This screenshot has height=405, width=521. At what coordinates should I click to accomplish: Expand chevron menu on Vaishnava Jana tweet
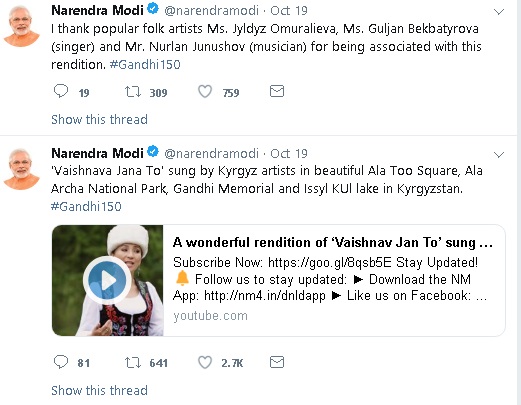point(499,155)
